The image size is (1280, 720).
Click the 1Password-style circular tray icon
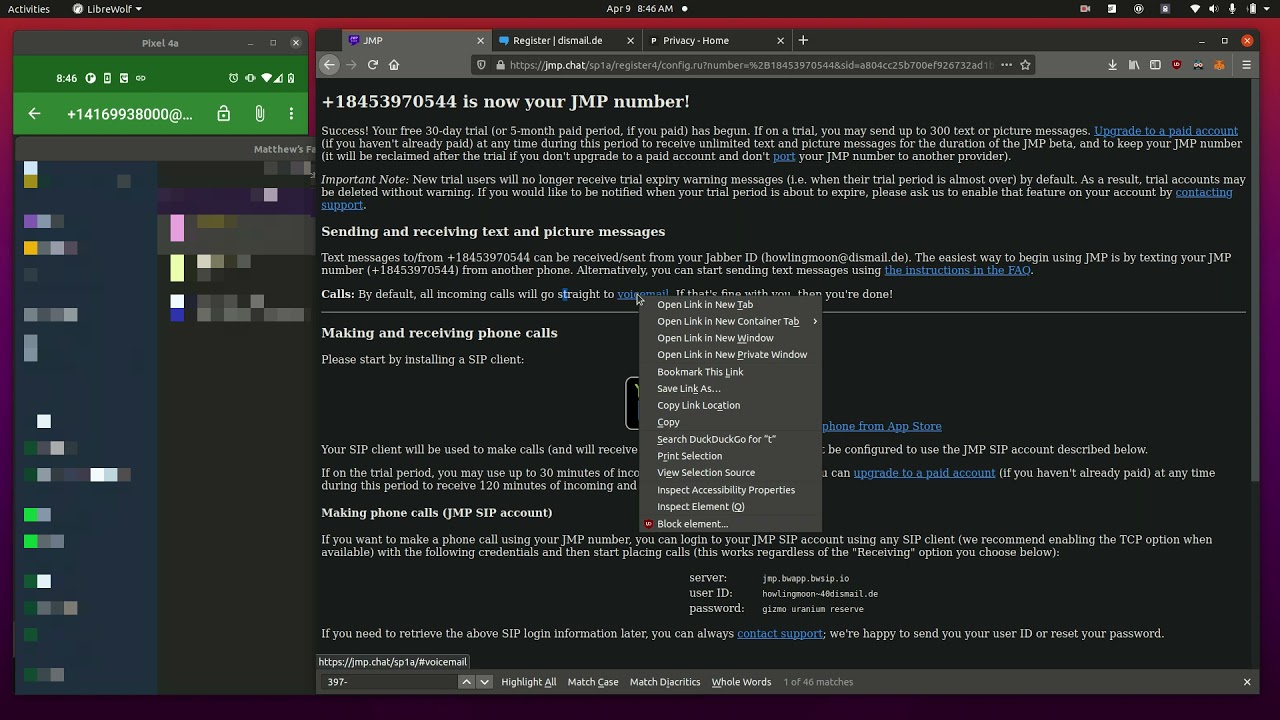pyautogui.click(x=1138, y=9)
